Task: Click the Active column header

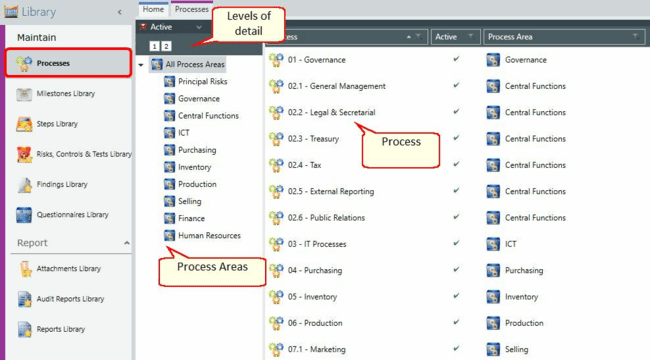Action: [x=456, y=37]
